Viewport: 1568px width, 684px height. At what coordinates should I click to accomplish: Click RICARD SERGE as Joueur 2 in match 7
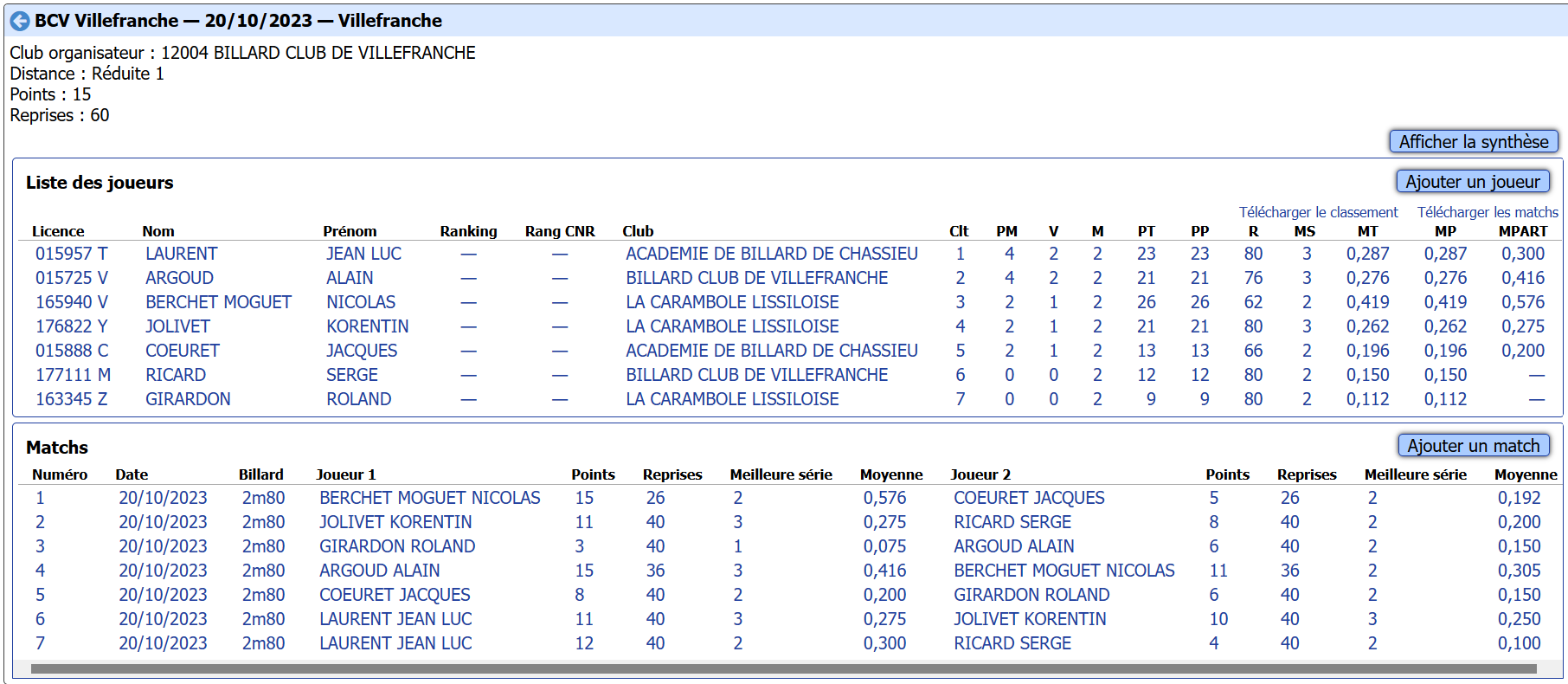tap(1012, 643)
